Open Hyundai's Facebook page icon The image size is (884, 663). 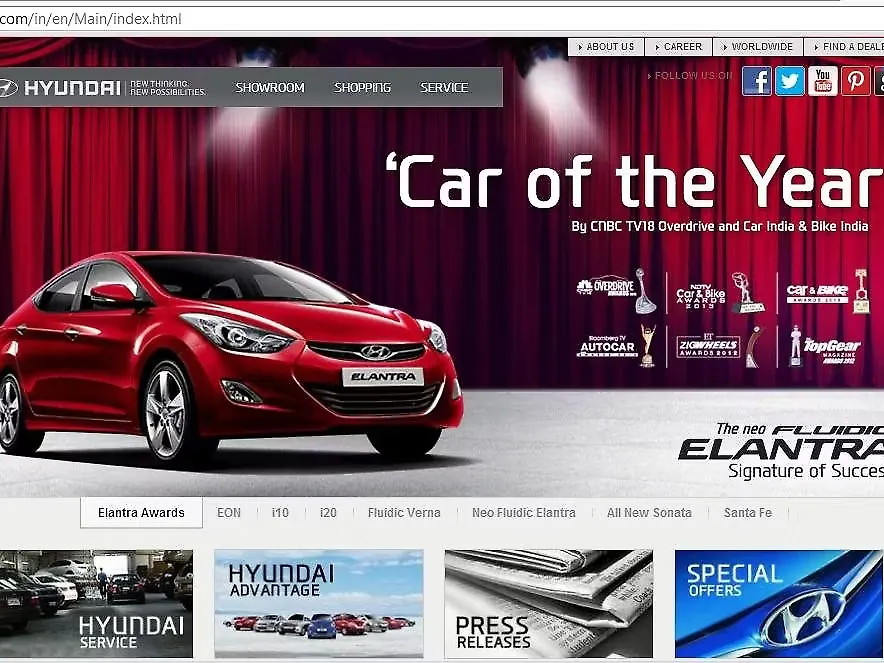click(x=757, y=81)
